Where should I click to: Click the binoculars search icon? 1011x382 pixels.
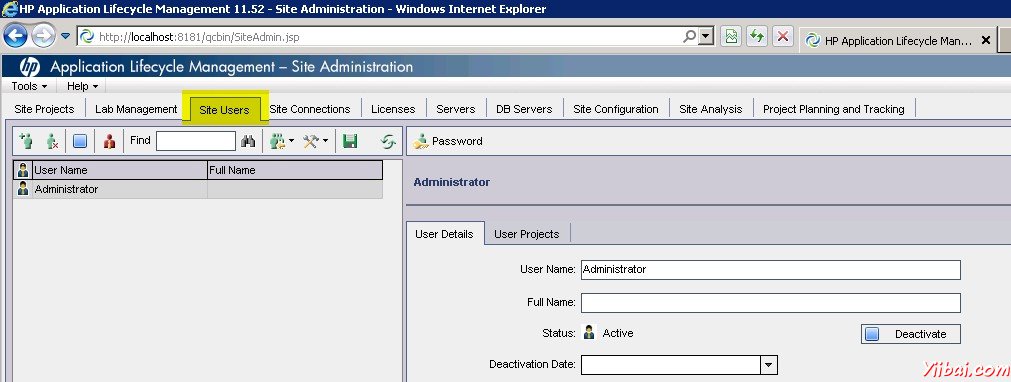248,141
